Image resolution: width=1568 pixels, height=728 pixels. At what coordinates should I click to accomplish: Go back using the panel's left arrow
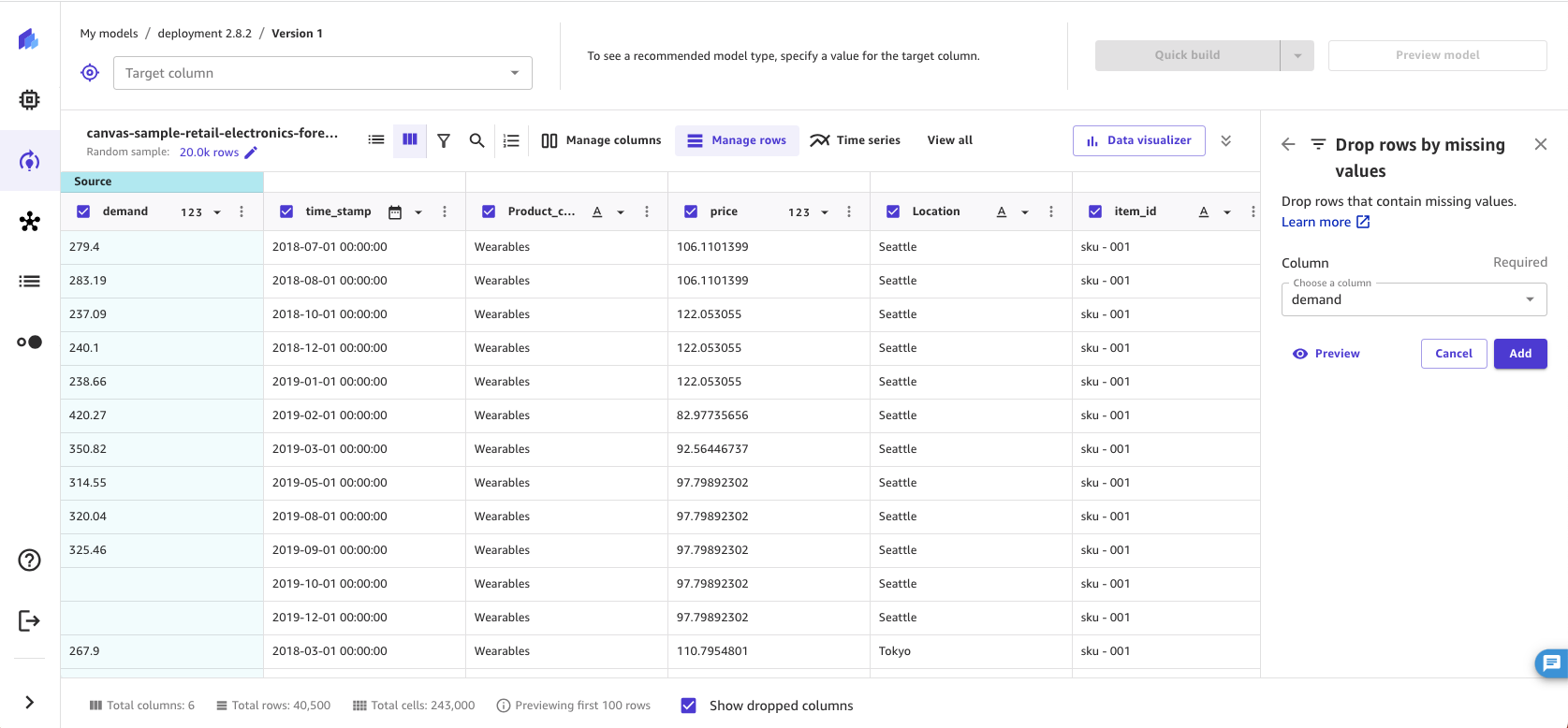[1288, 144]
